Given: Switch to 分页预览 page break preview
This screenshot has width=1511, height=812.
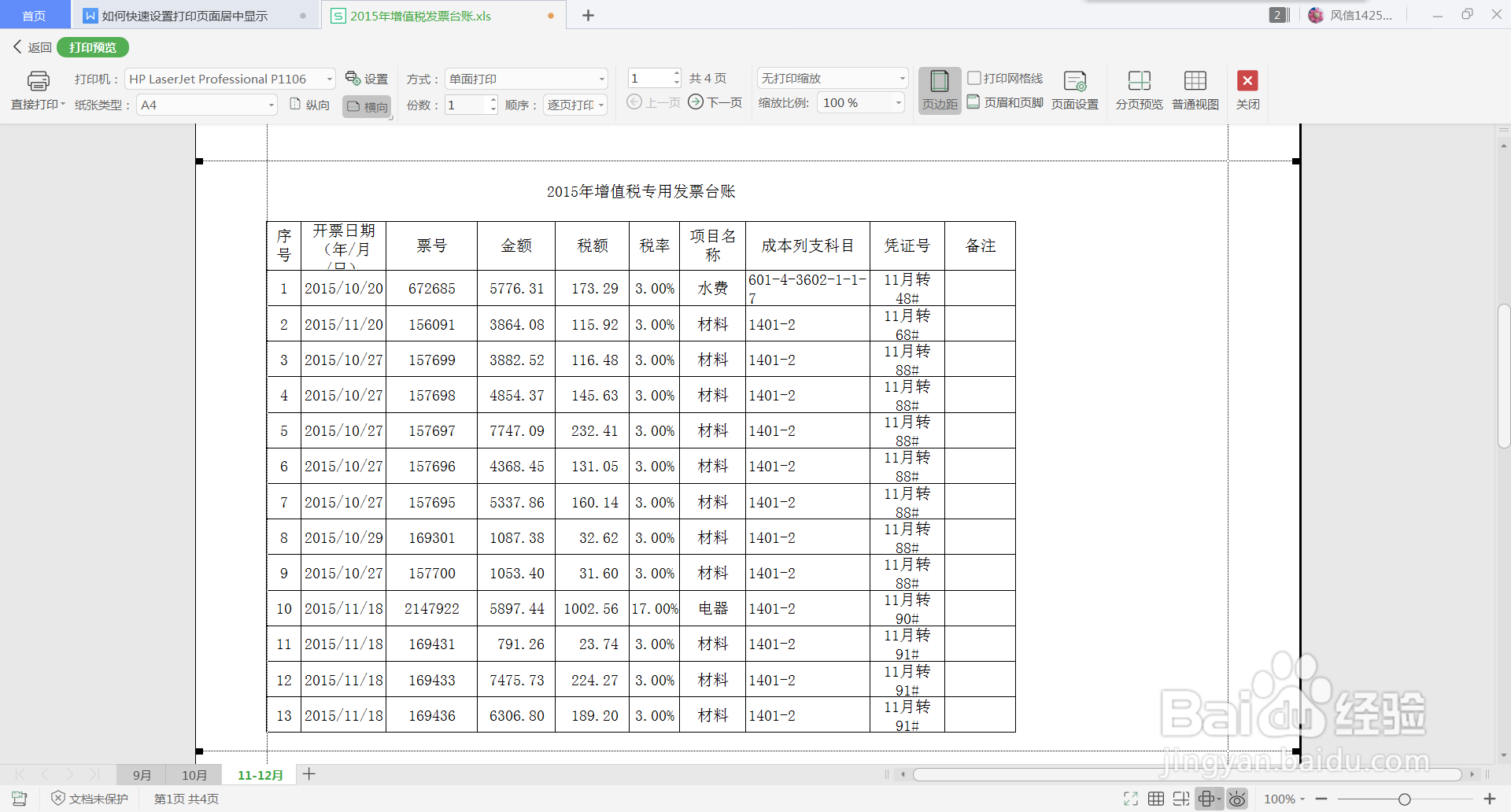Looking at the screenshot, I should coord(1138,89).
